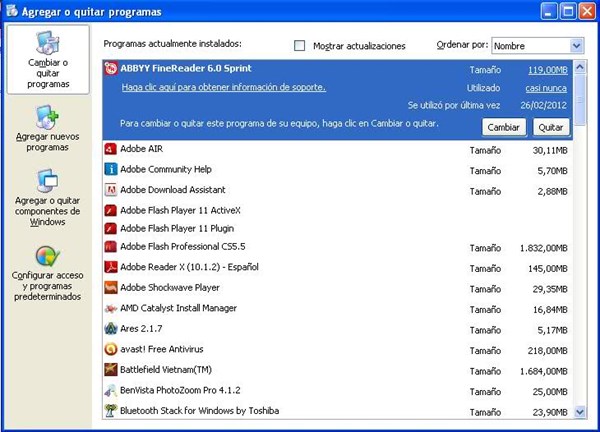Click the Bluetooth Stack palm tree icon

pyautogui.click(x=111, y=411)
